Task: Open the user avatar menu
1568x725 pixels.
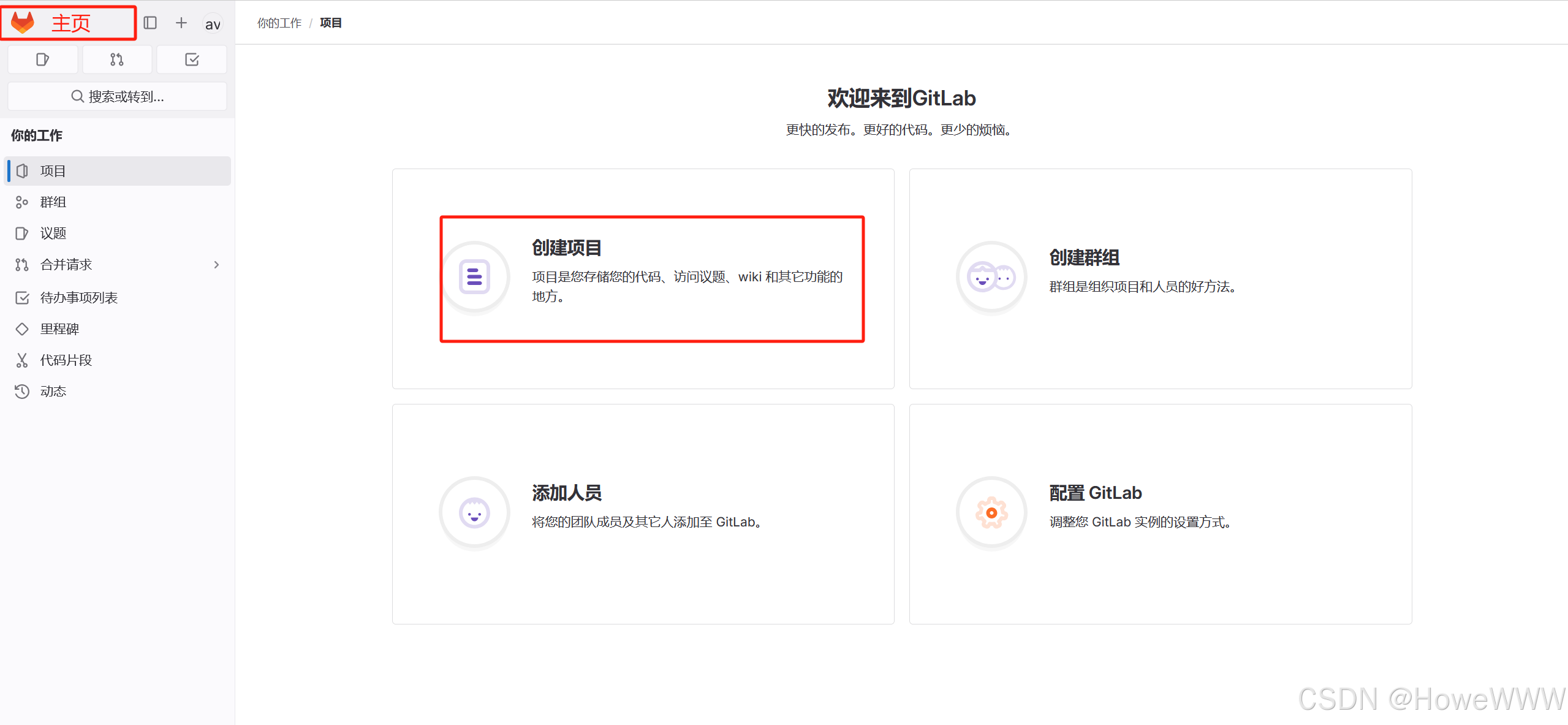Action: [x=213, y=24]
